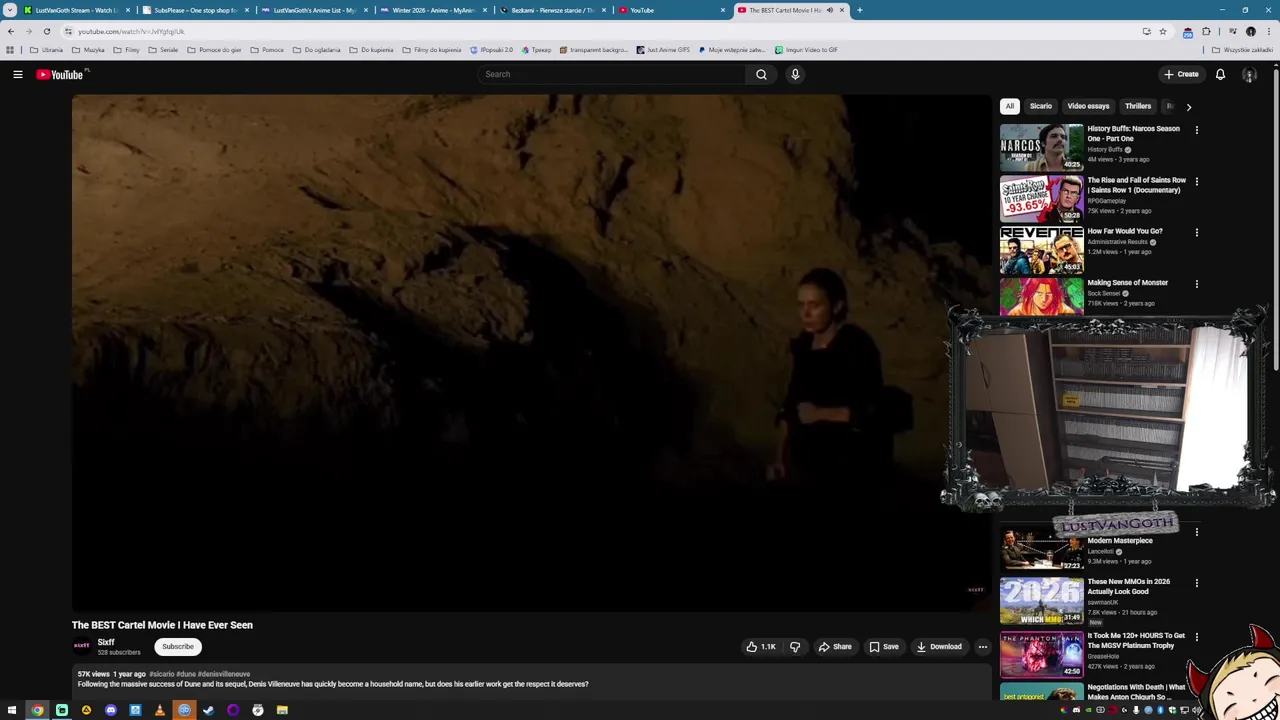Save the video to a playlist
Image resolution: width=1280 pixels, height=720 pixels.
884,647
